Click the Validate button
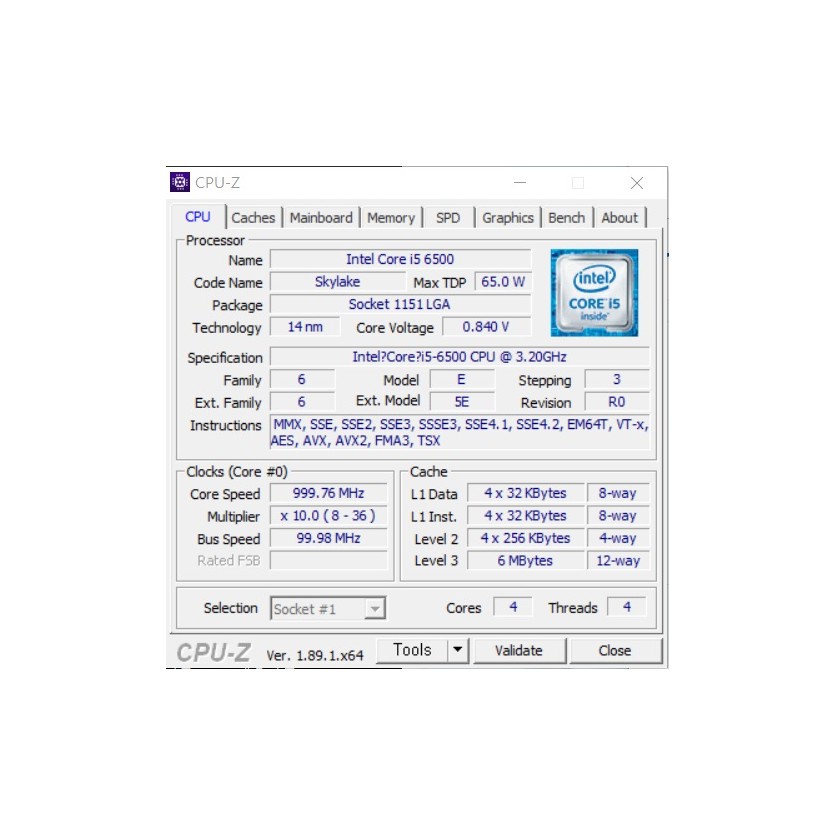 pos(519,651)
